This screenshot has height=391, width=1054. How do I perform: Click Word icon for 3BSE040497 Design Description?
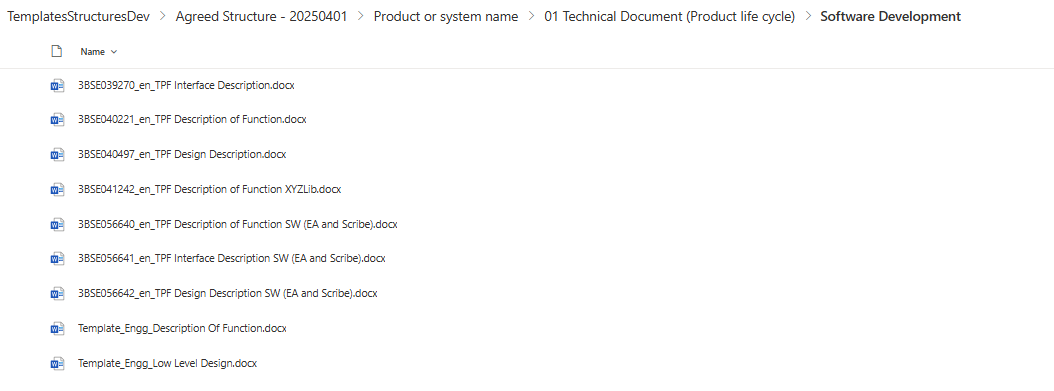point(57,155)
